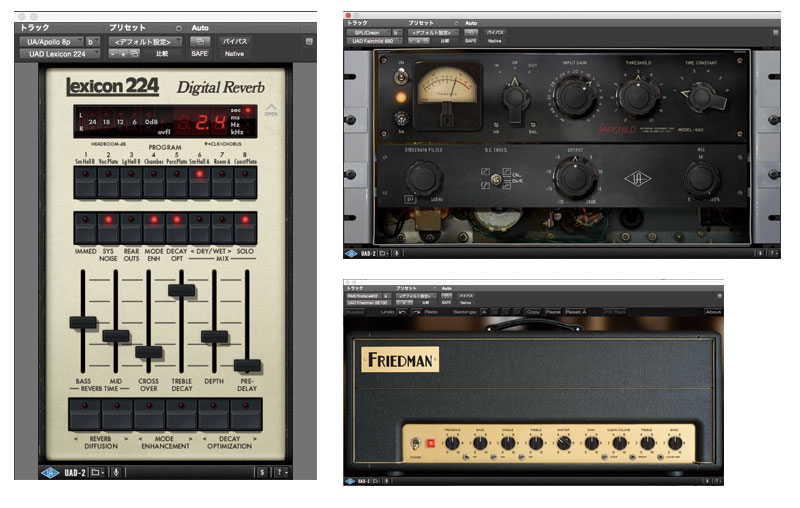Image resolution: width=800 pixels, height=508 pixels.
Task: Toggle the SOLO mix button
Action: 245,228
